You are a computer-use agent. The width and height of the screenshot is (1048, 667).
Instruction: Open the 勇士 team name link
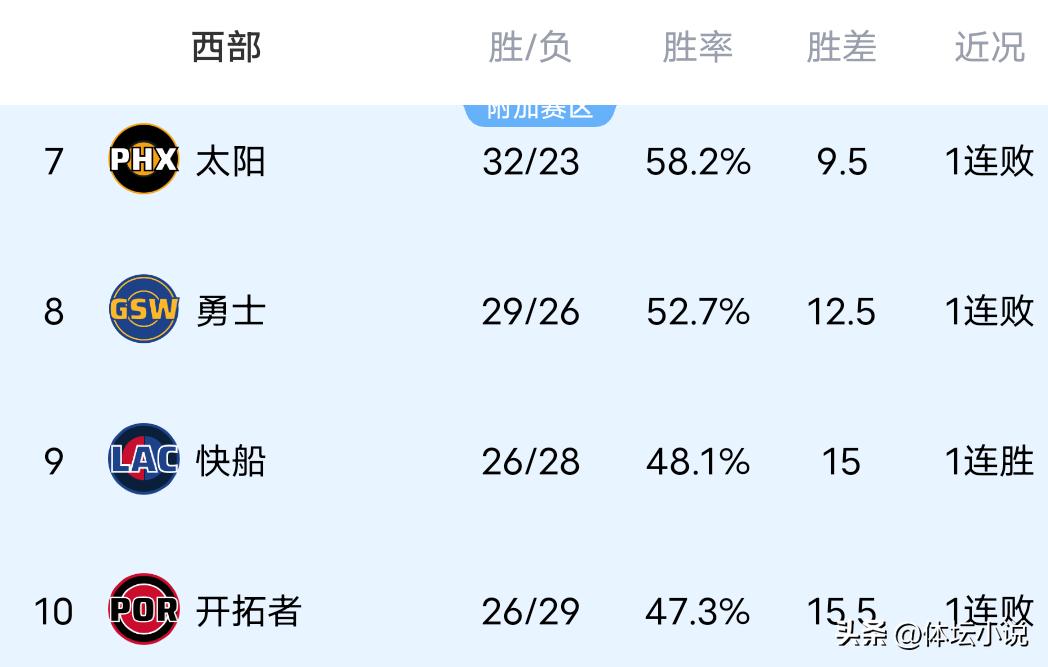click(x=230, y=311)
